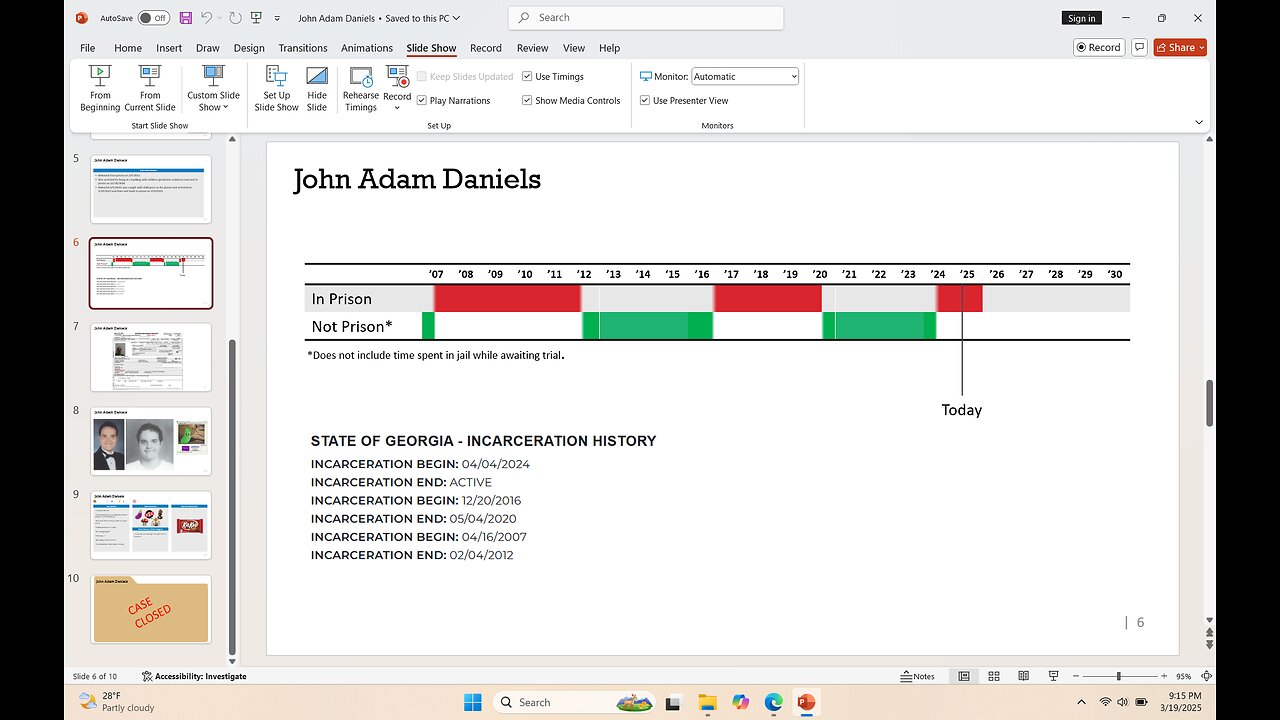Viewport: 1280px width, 720px height.
Task: Click Accessibility: Investigate in status bar
Action: click(x=194, y=676)
